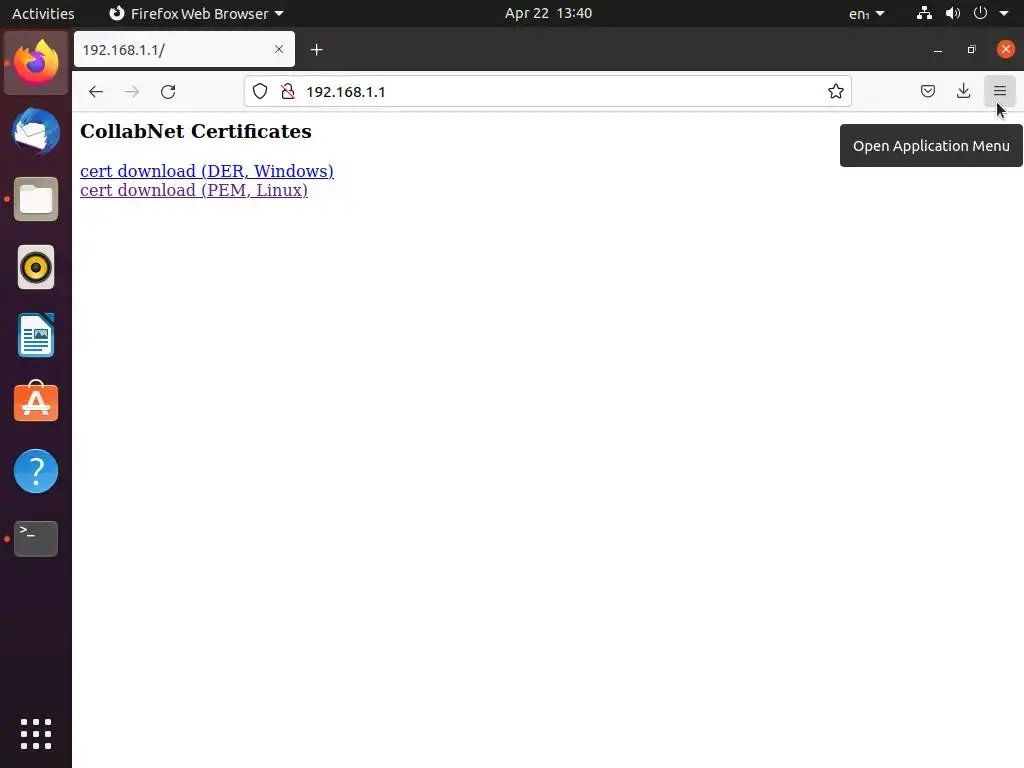Go back one page

point(96,91)
